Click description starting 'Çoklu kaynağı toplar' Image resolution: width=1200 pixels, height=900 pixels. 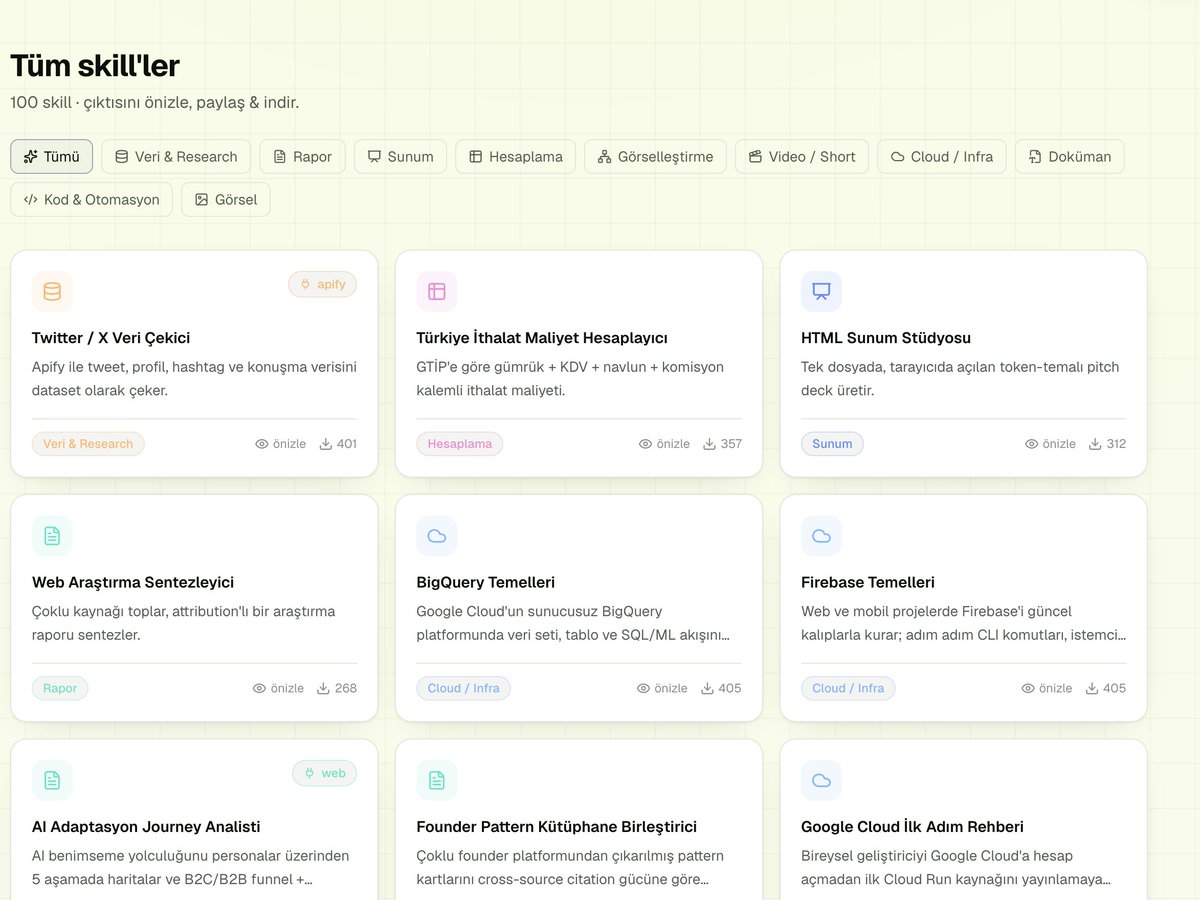[184, 623]
